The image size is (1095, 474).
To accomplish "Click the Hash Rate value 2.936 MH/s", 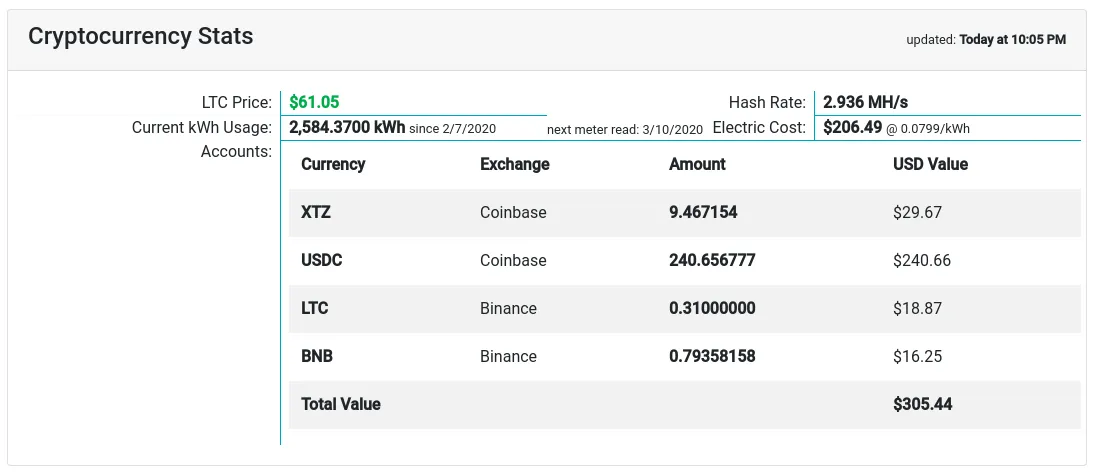I will 865,102.
